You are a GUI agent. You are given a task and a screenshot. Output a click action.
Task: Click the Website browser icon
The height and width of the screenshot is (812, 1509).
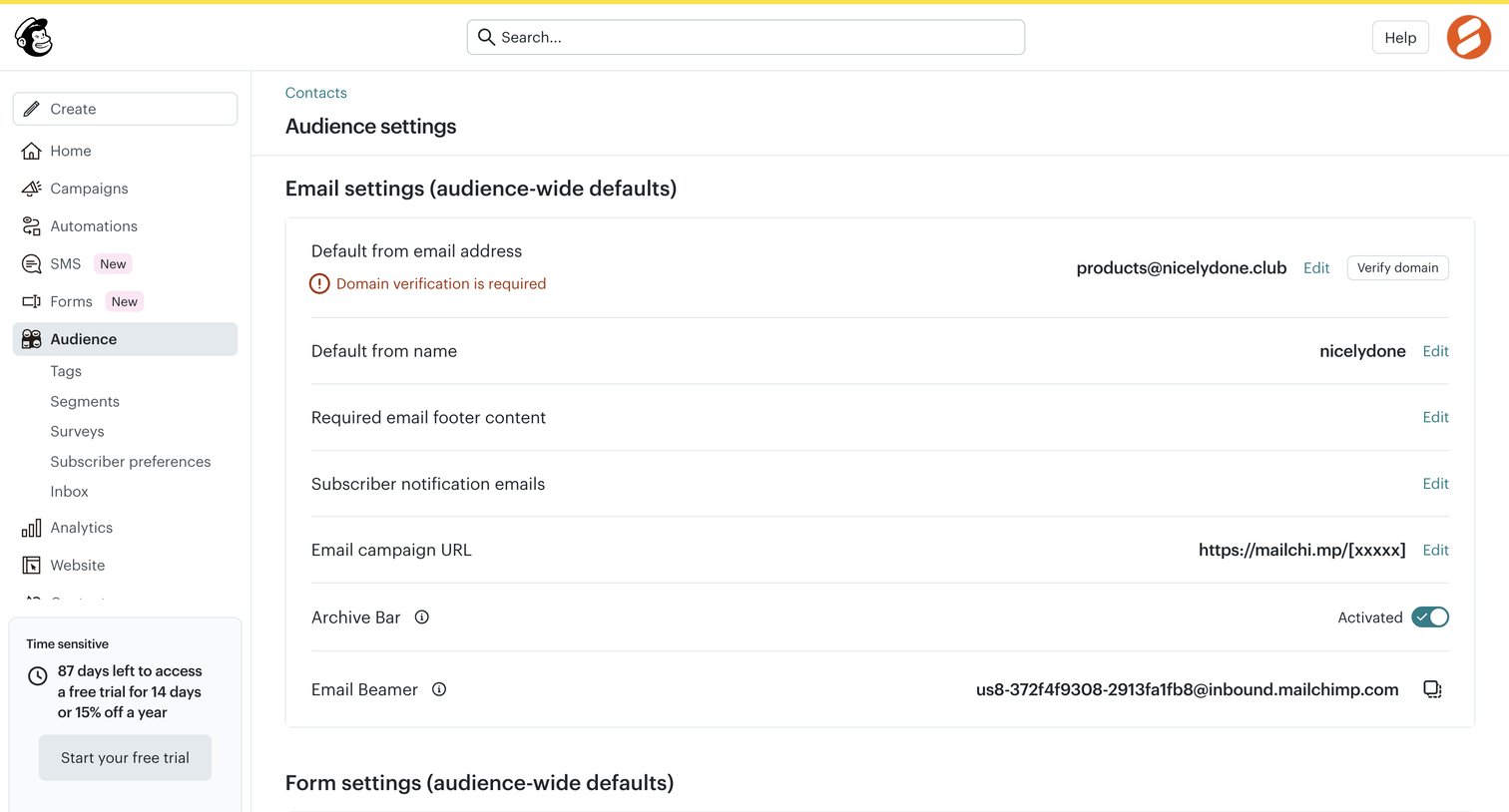click(32, 566)
